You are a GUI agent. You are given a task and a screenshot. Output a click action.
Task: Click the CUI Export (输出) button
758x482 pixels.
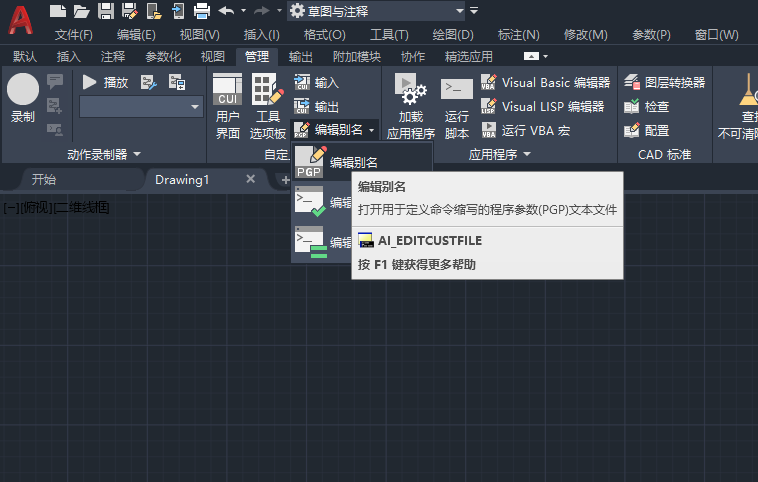click(316, 106)
